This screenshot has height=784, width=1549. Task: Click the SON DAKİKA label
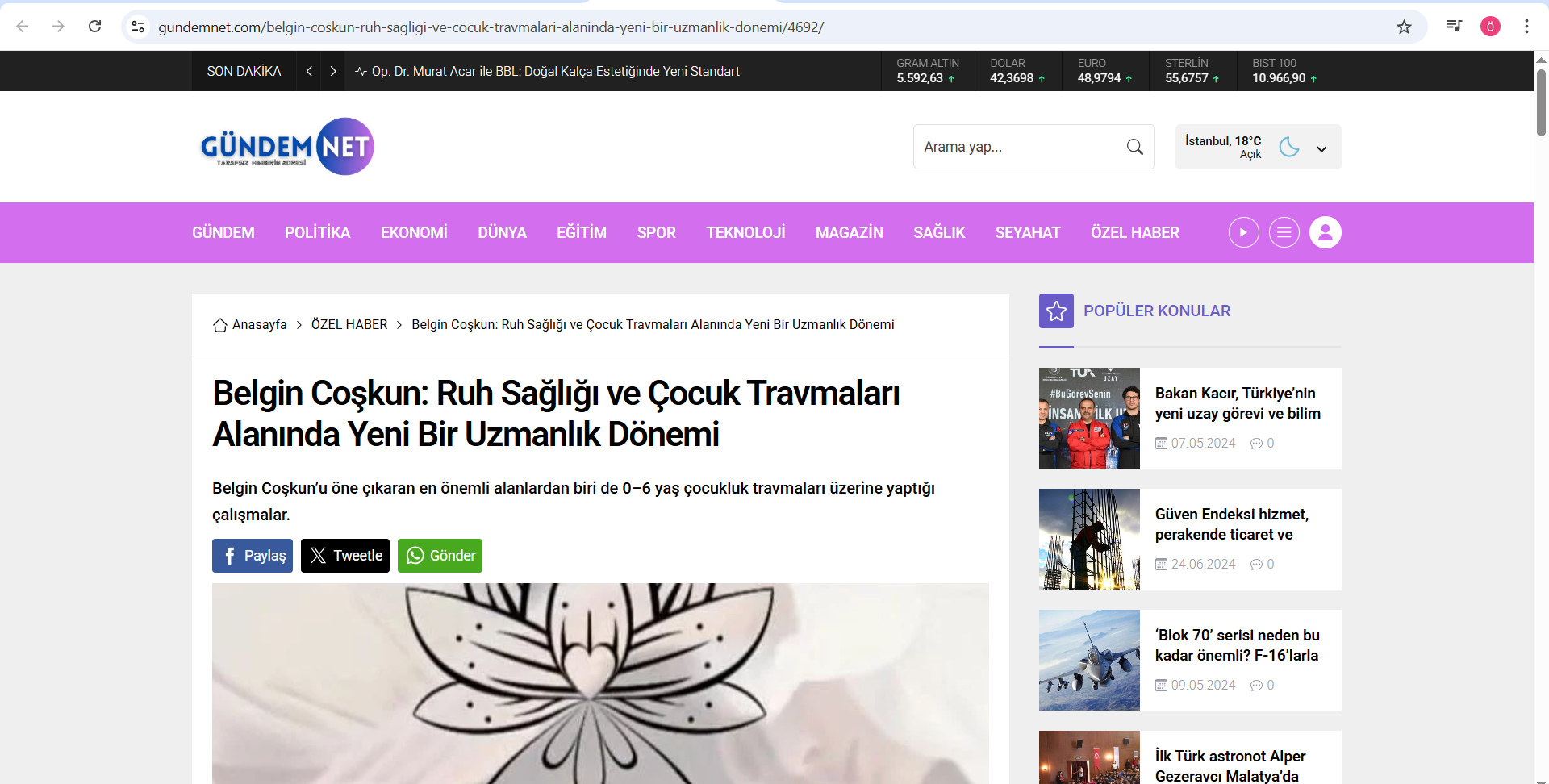point(244,71)
